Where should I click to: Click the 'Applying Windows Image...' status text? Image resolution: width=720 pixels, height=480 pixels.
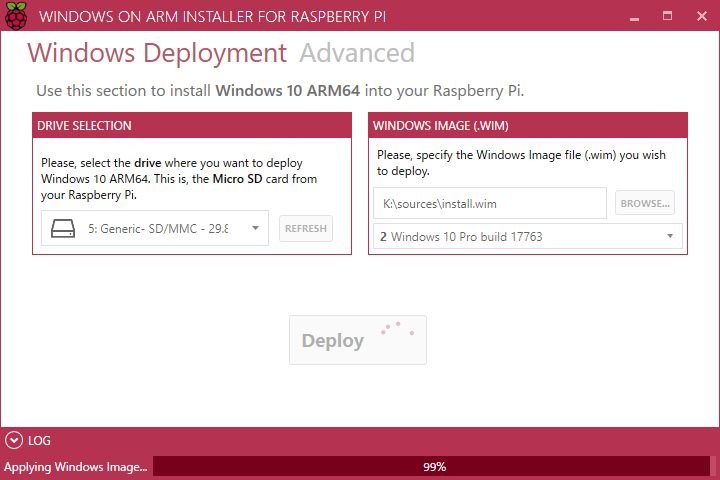click(x=76, y=467)
